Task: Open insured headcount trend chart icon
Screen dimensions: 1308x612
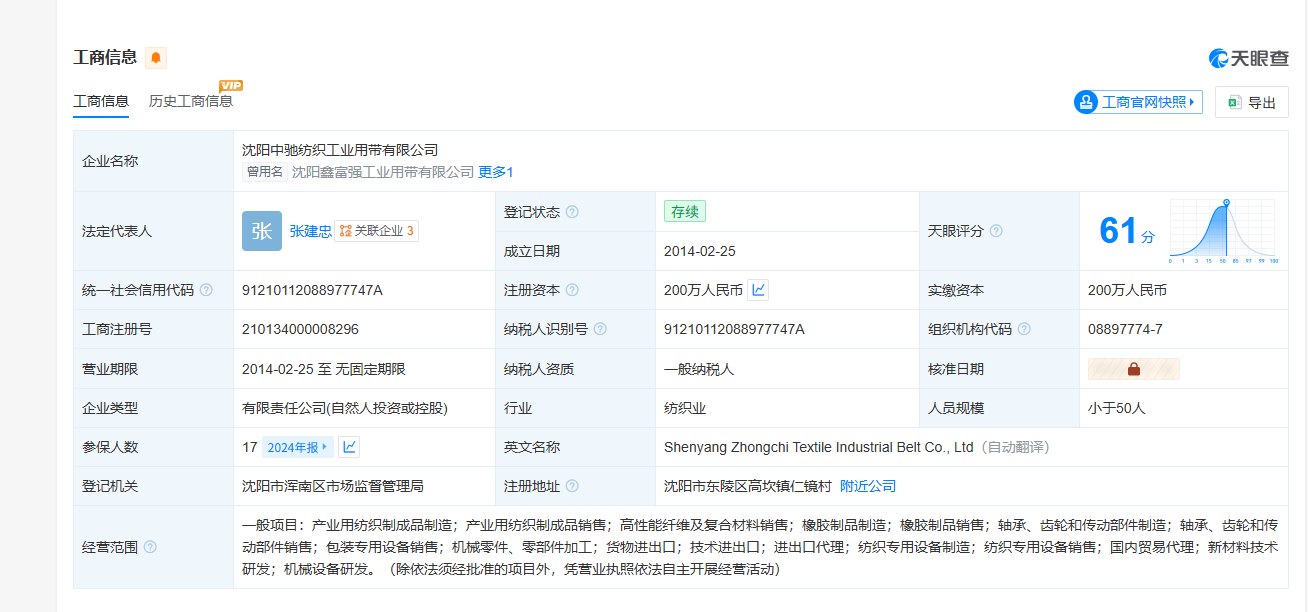Action: 349,447
